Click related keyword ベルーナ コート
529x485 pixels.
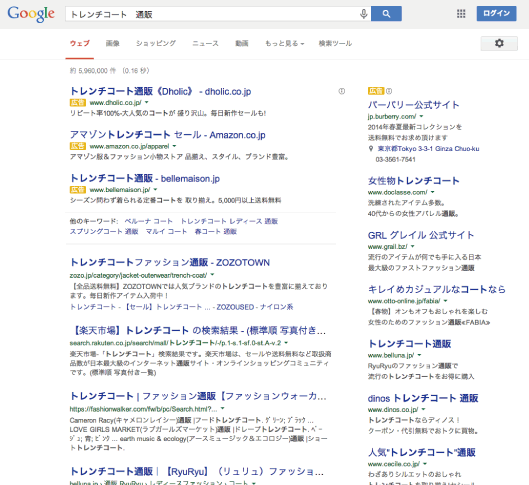pyautogui.click(x=149, y=221)
